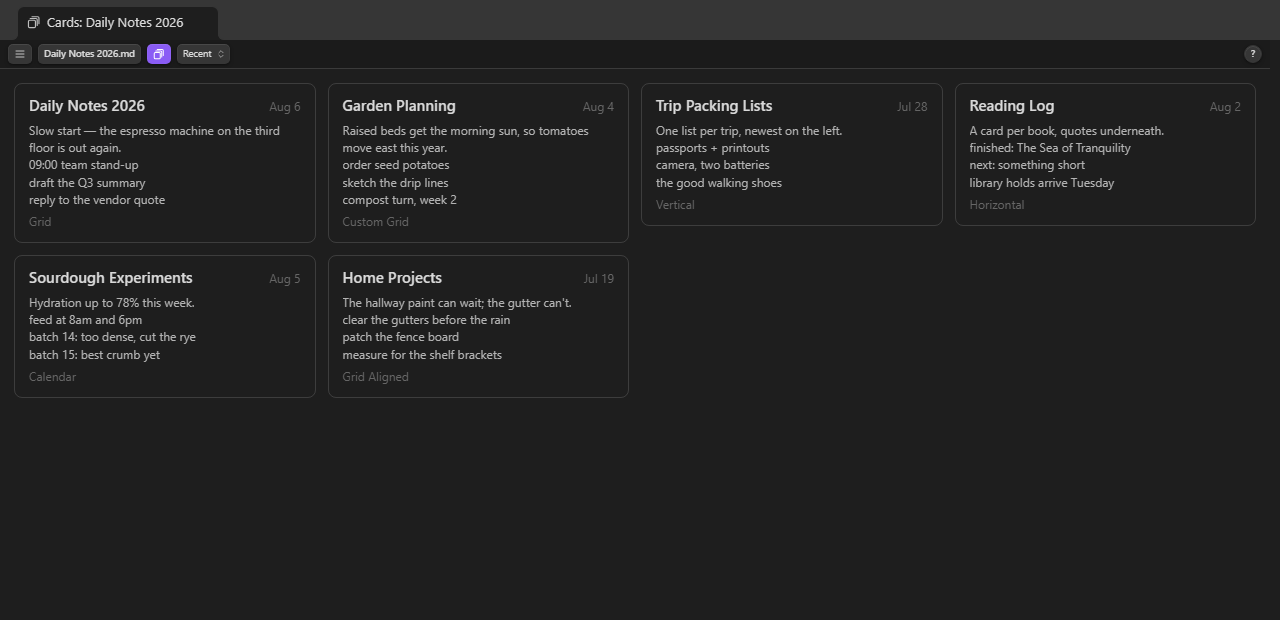Open the hamburger menu in the toolbar

19,54
